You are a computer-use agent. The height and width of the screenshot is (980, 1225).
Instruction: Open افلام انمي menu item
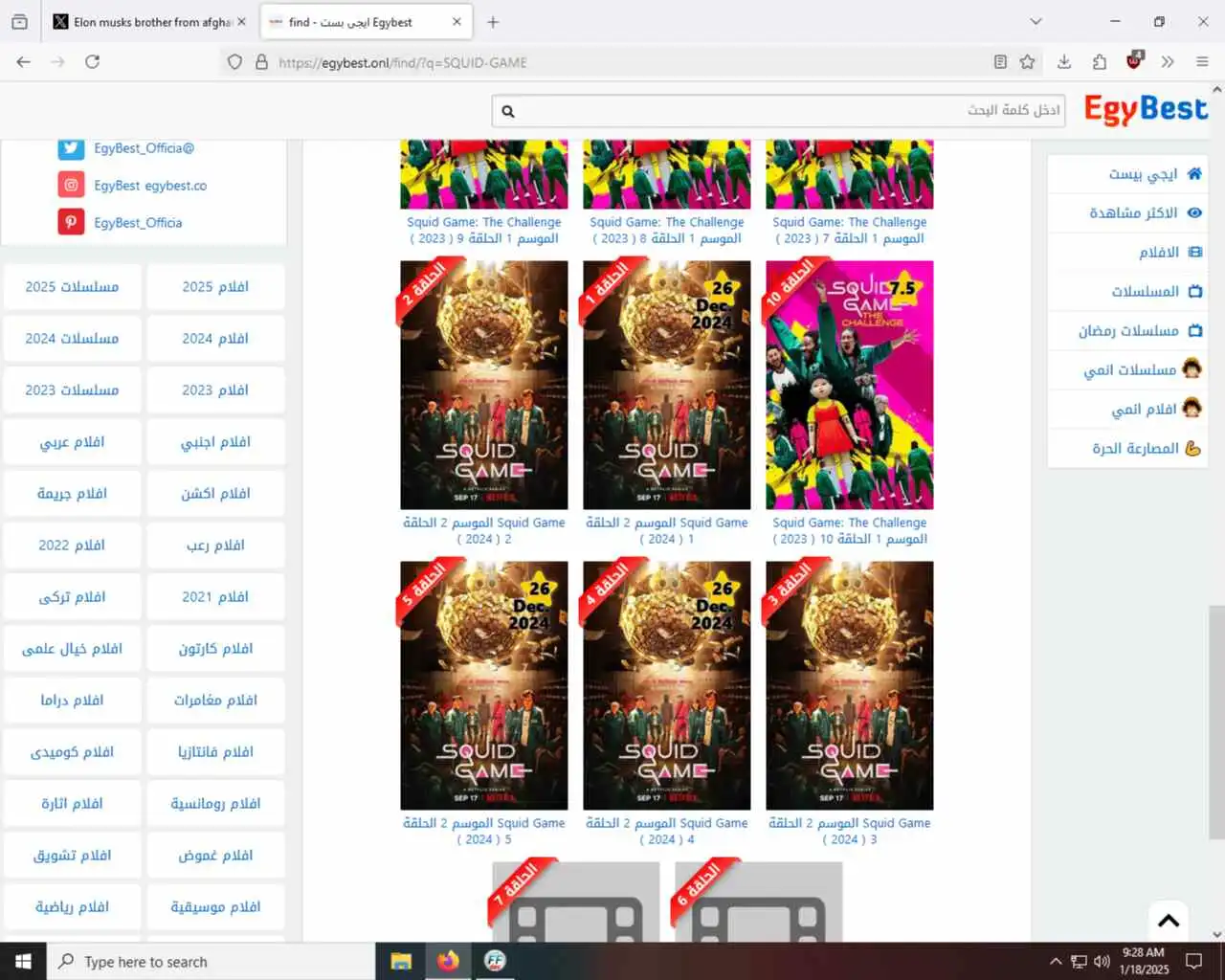(x=1128, y=409)
